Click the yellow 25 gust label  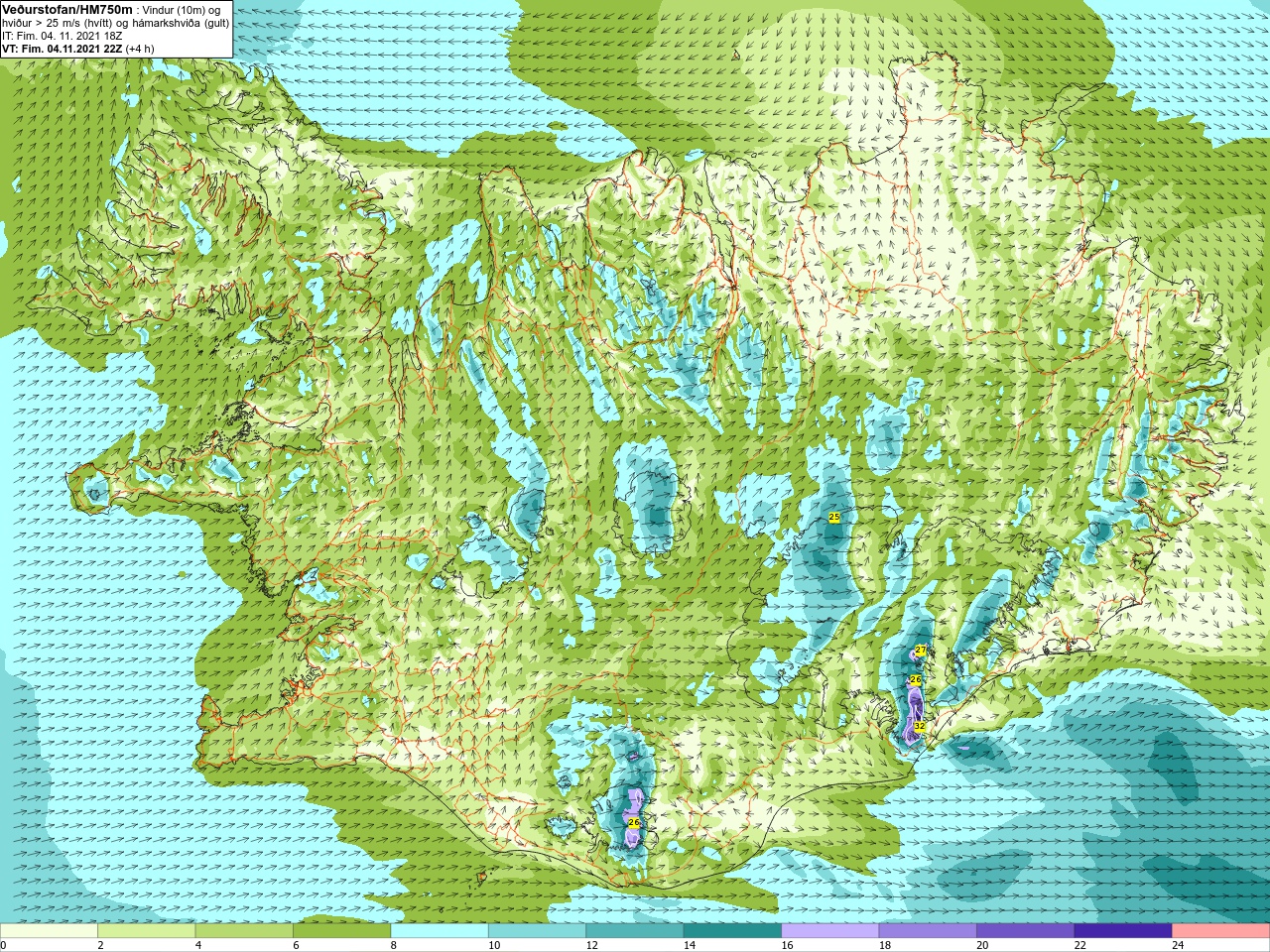833,517
